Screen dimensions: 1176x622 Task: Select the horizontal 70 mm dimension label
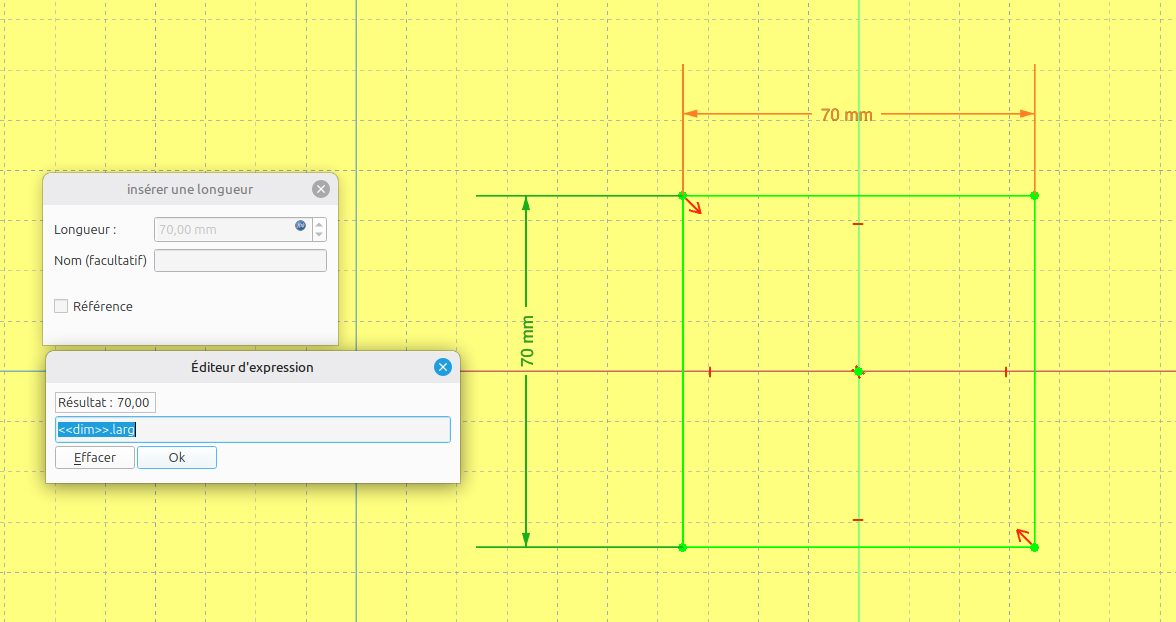[x=846, y=115]
